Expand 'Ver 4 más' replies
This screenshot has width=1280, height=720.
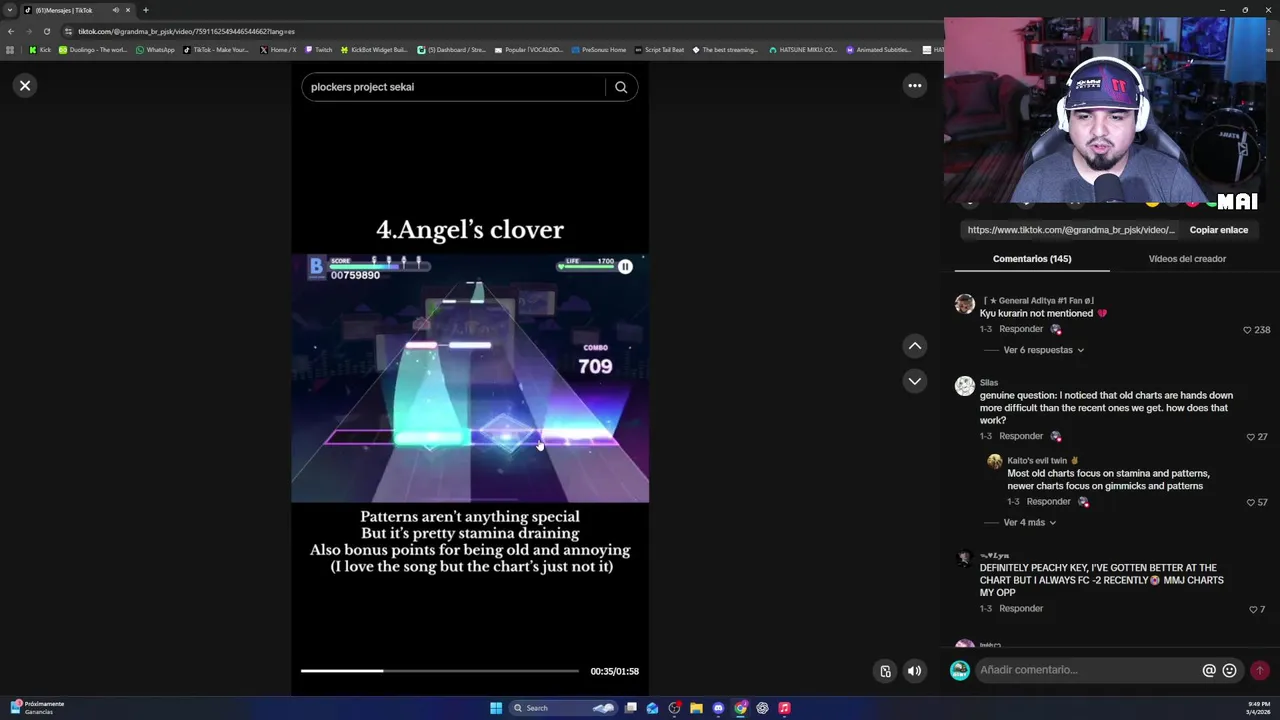[x=1029, y=522]
